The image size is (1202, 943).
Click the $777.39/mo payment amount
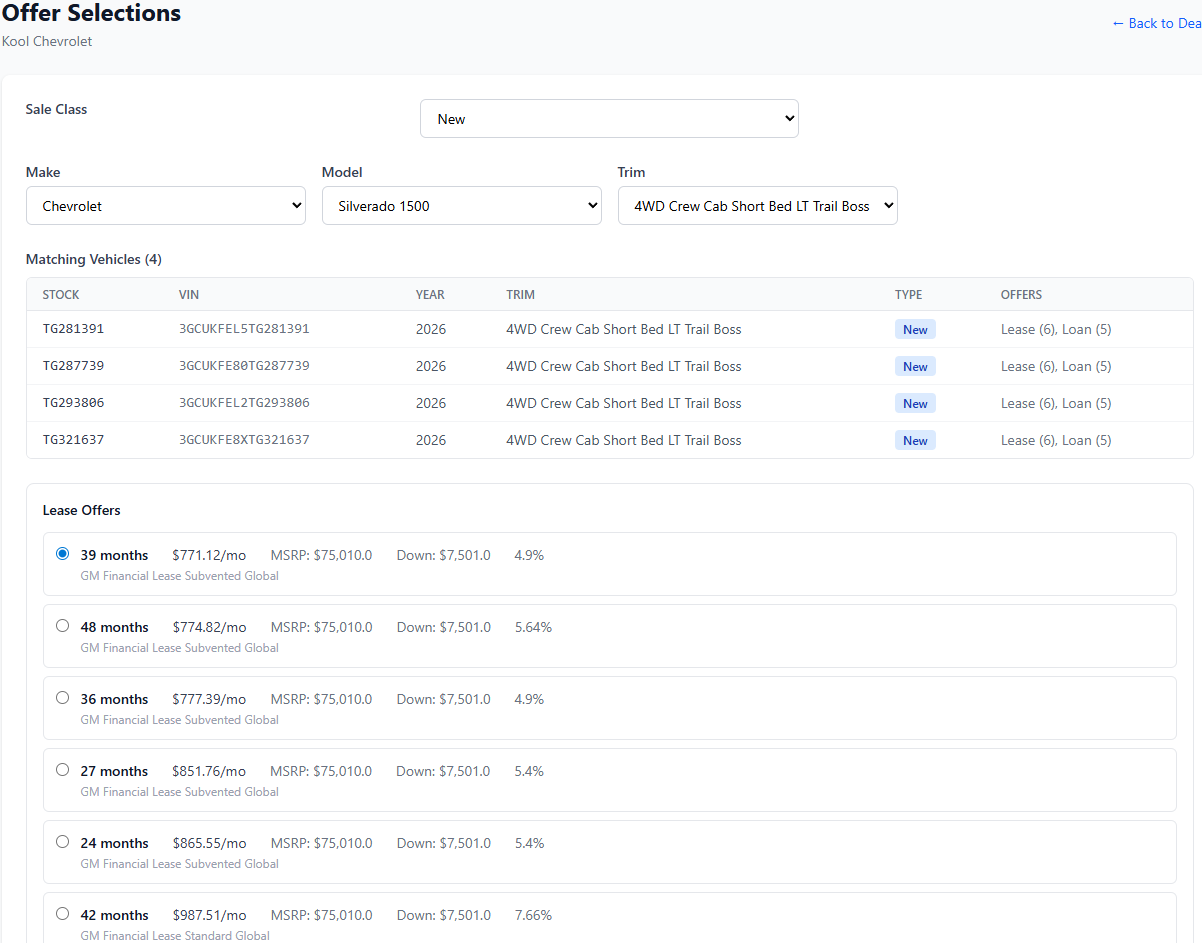tap(209, 699)
